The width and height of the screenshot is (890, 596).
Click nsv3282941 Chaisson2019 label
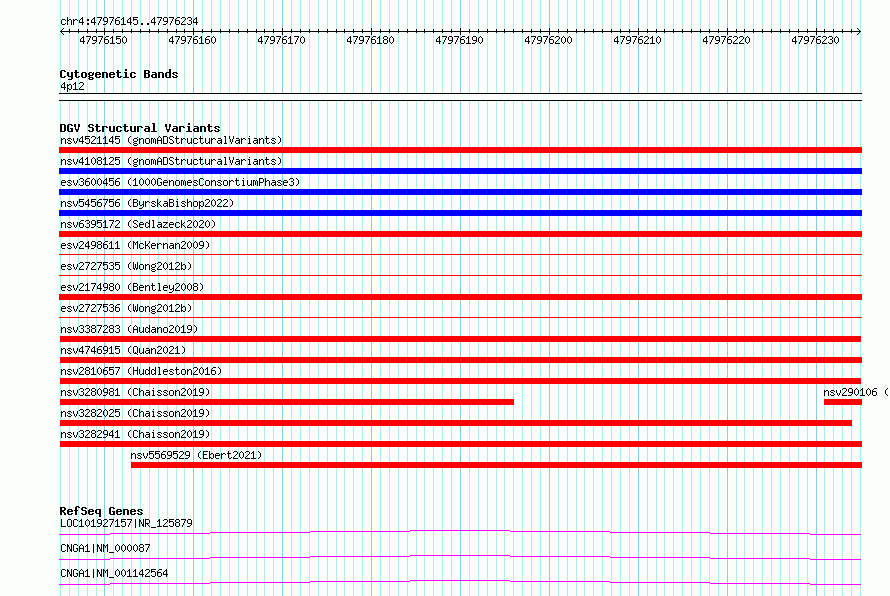[135, 434]
